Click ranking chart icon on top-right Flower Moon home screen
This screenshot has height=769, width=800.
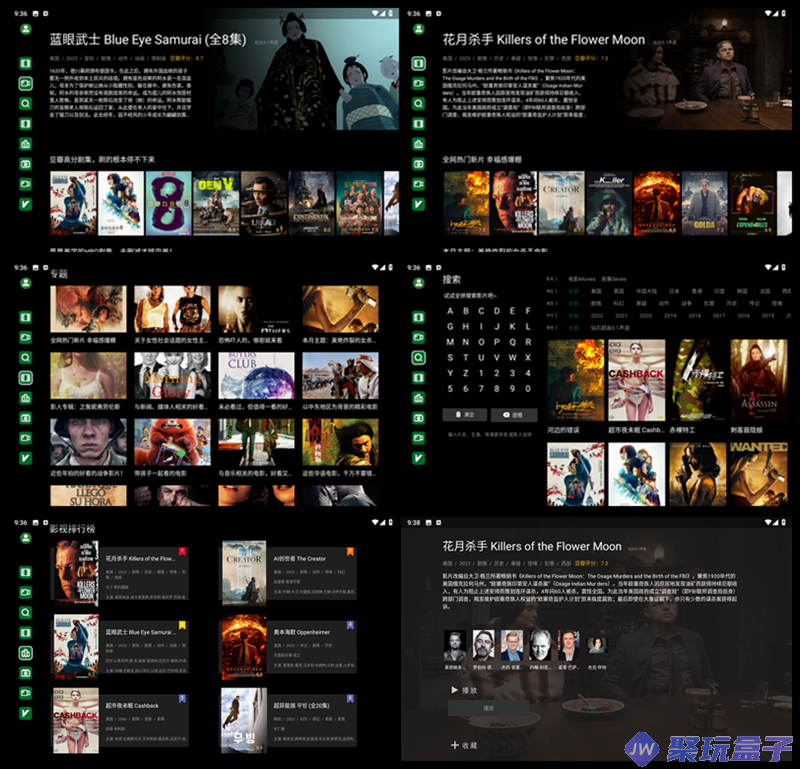418,144
